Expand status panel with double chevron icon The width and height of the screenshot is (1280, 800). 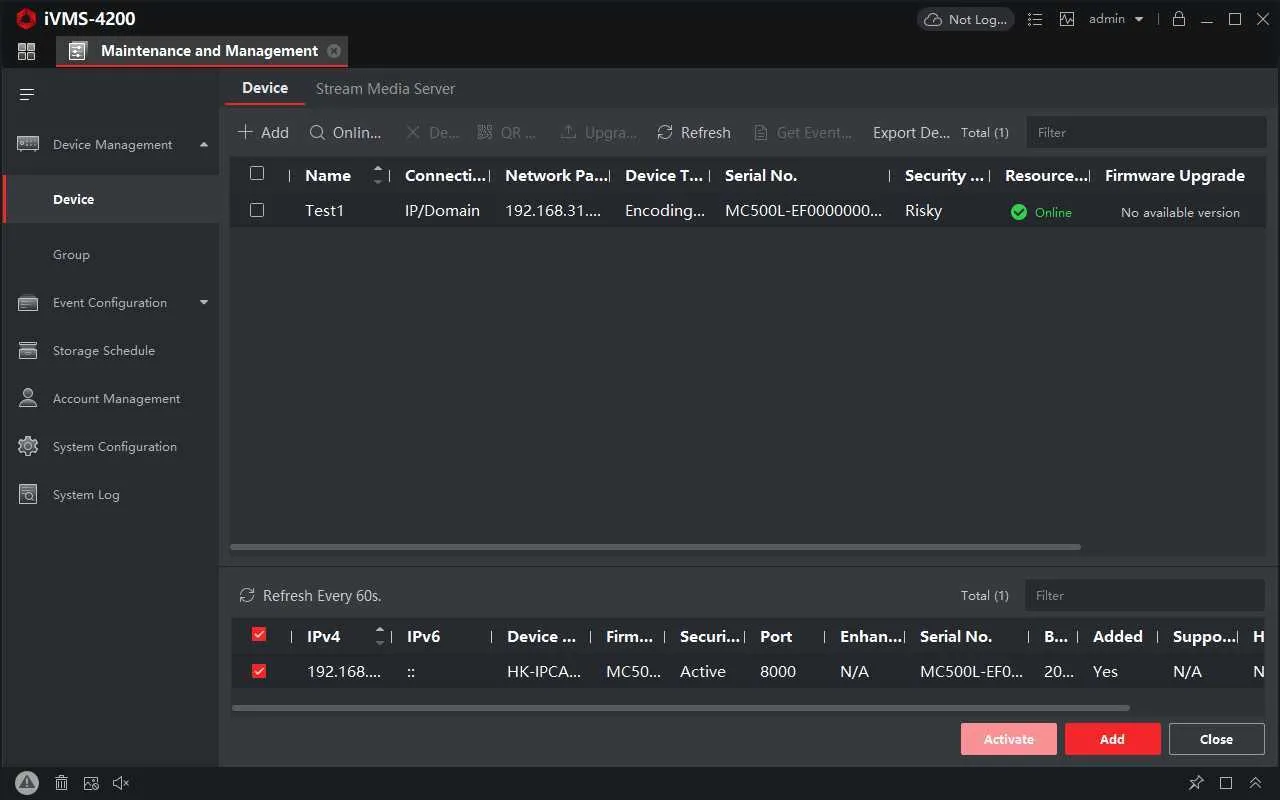1256,783
